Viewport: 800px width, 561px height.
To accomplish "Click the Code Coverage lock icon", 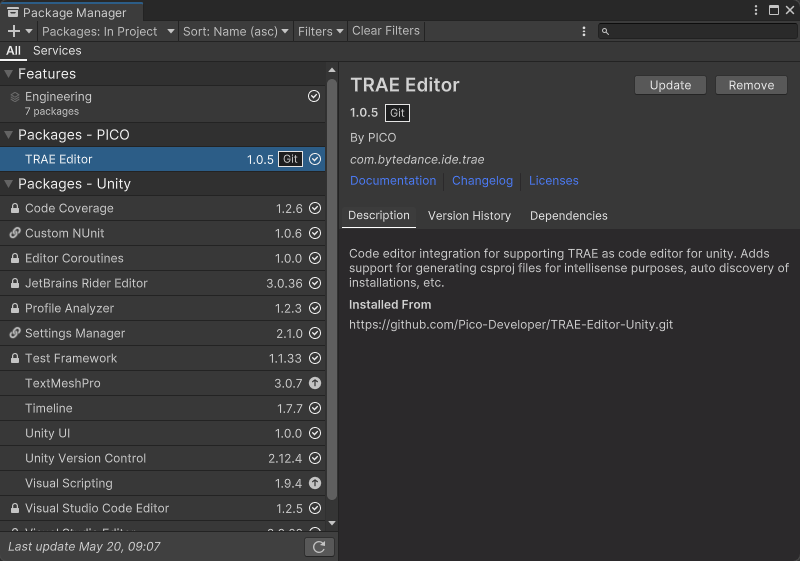I will pyautogui.click(x=15, y=208).
